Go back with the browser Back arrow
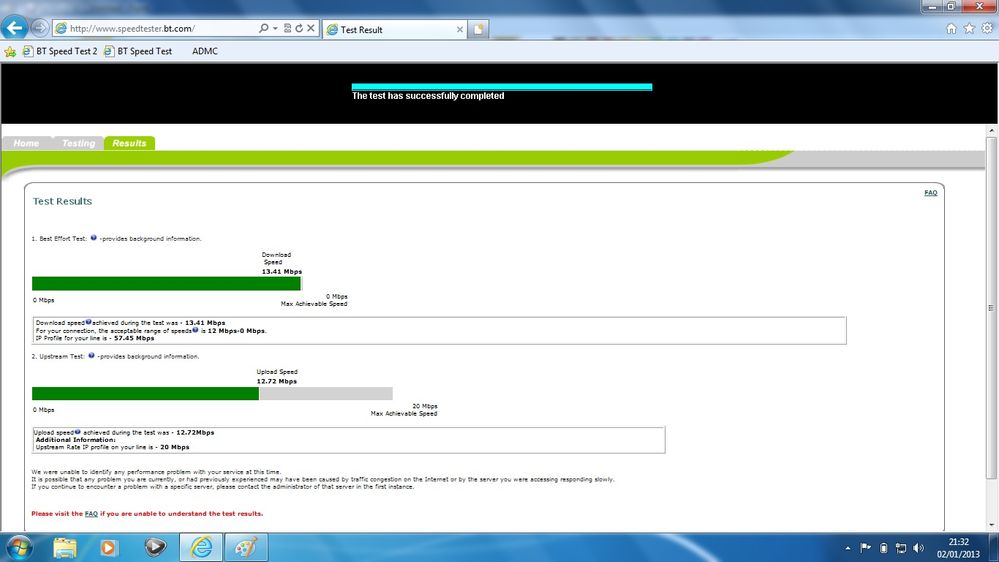The image size is (999, 562). point(14,27)
